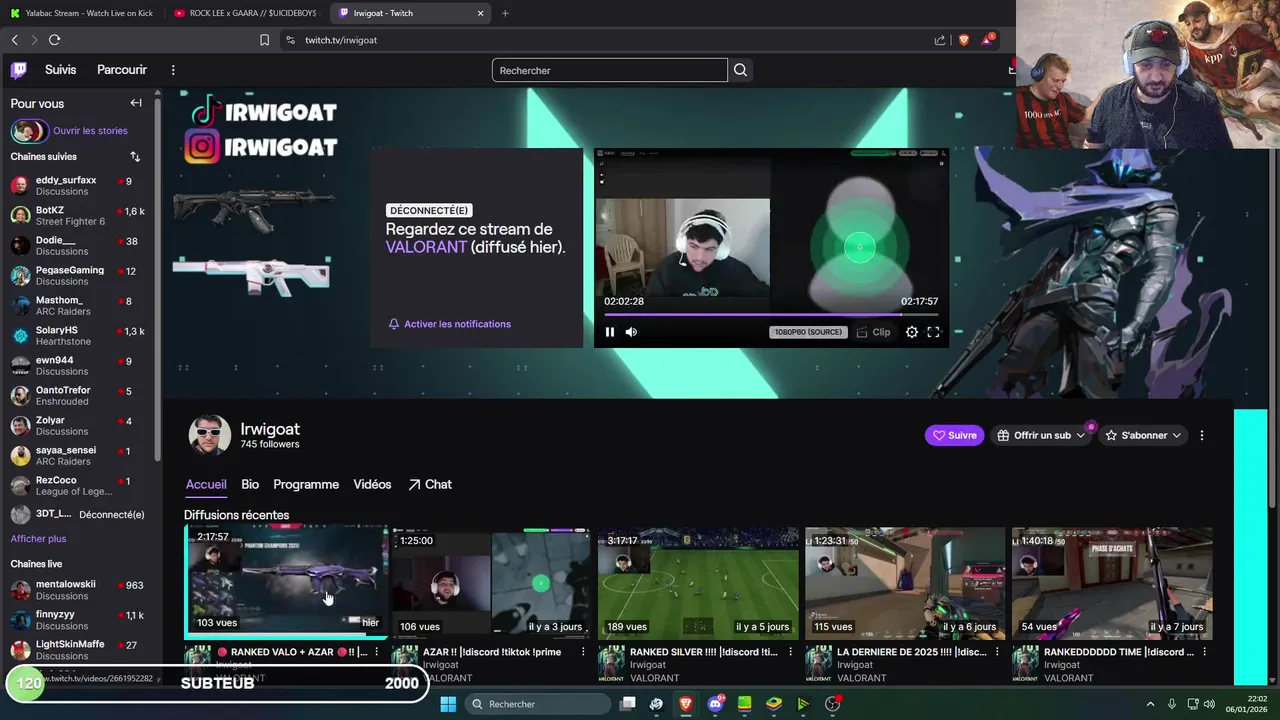Viewport: 1280px width, 720px height.
Task: Toggle notifications with Activer les notifications
Action: point(449,324)
